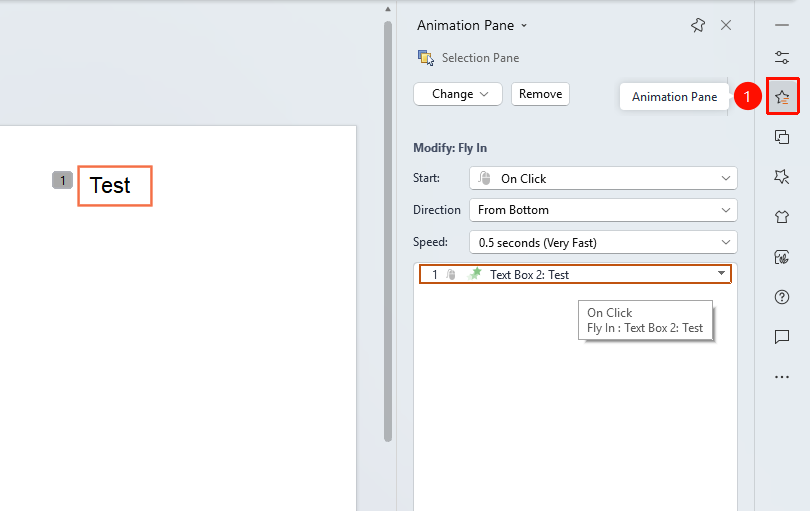This screenshot has width=810, height=511.
Task: Expand options arrow for Text Box 2 entry
Action: 721,273
